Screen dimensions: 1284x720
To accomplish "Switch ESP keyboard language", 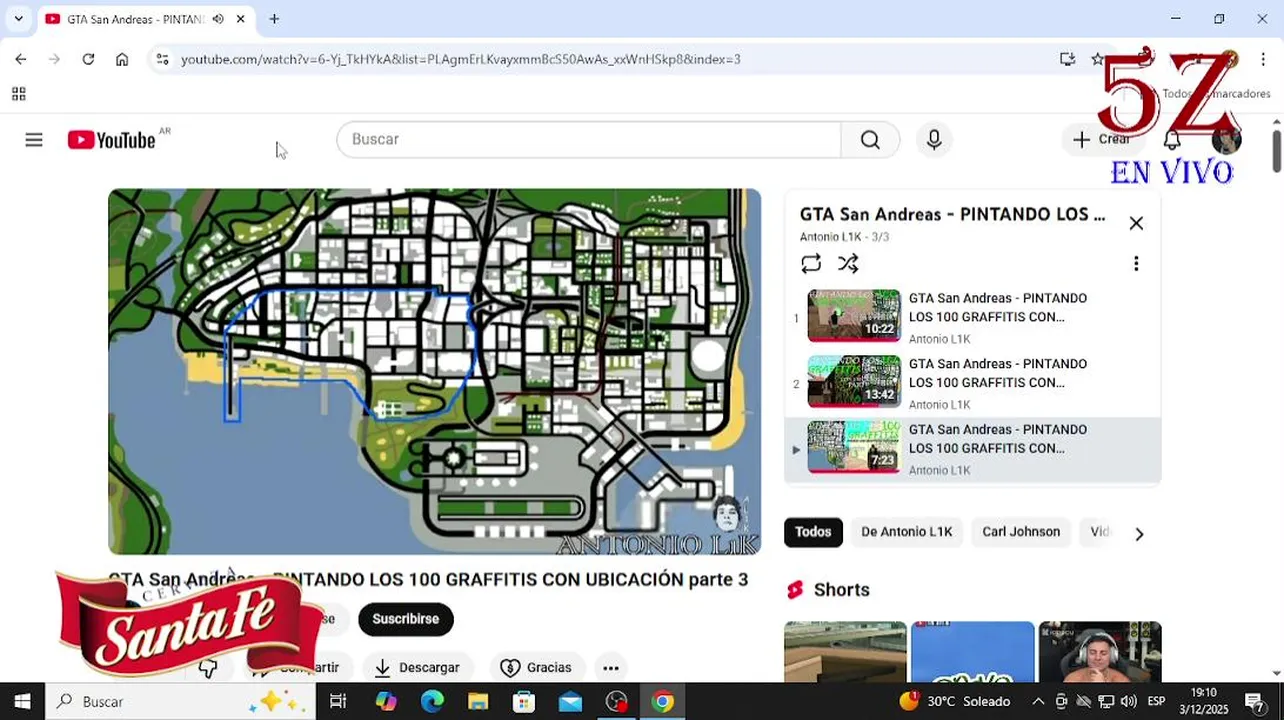I will (x=1156, y=701).
